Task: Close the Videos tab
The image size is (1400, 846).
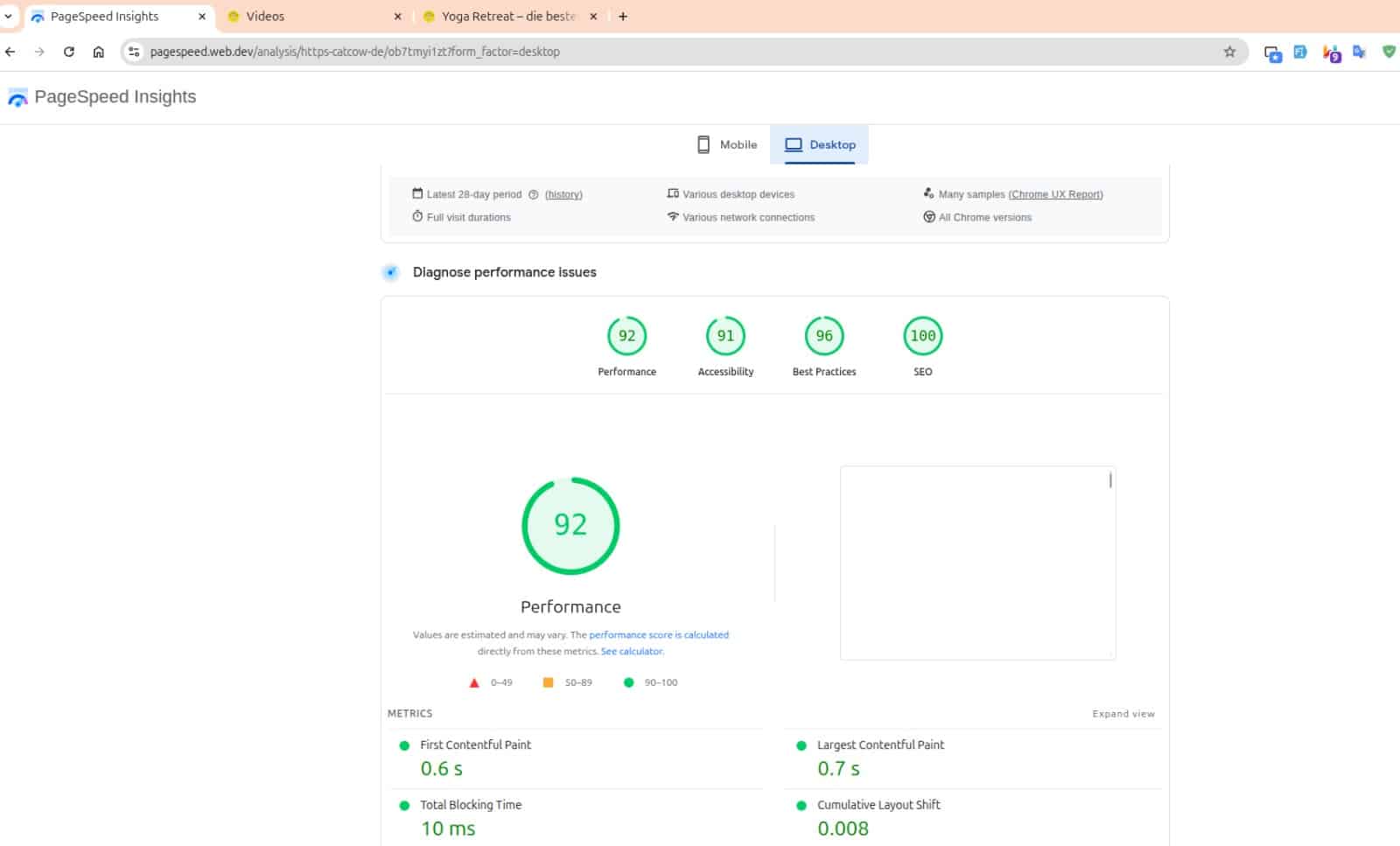Action: click(x=398, y=16)
